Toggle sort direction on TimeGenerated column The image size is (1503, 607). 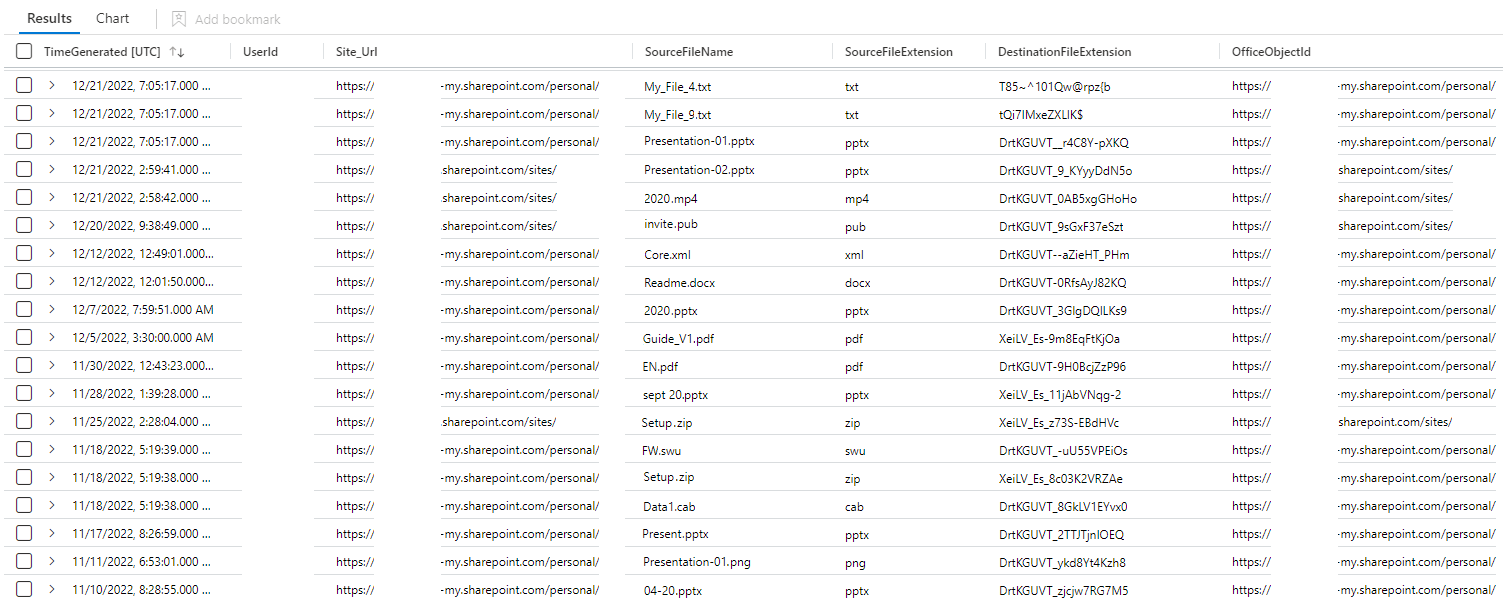pyautogui.click(x=173, y=51)
